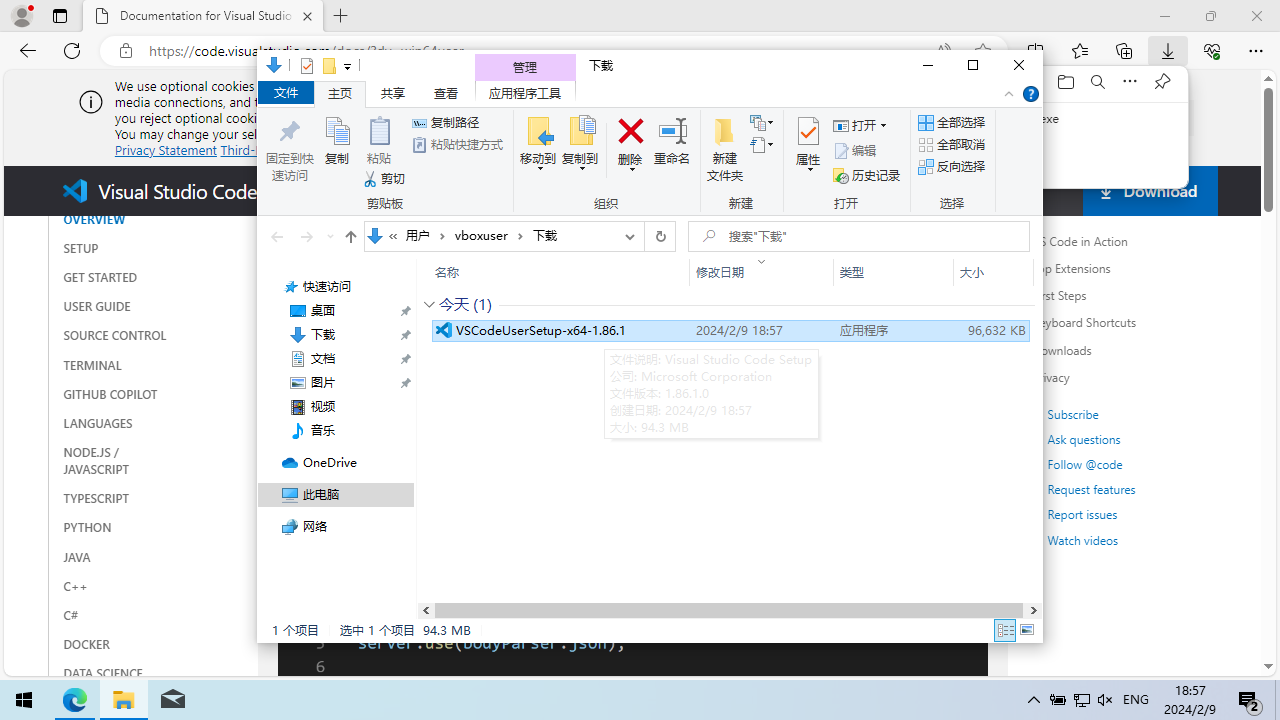Switch to the View ribbon tab
1280x720 pixels.
[x=446, y=93]
